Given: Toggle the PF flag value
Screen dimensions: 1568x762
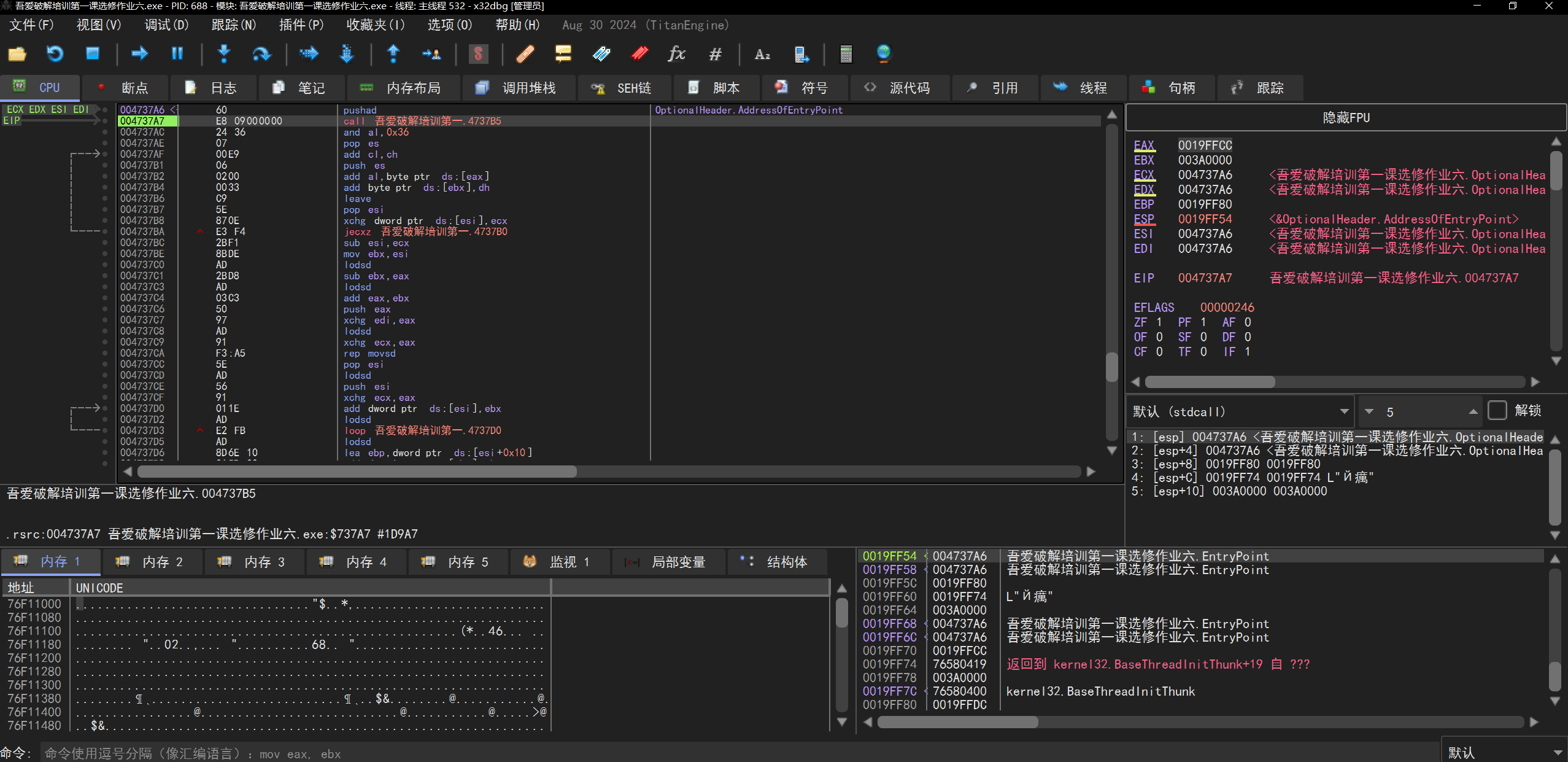Looking at the screenshot, I should [1203, 322].
